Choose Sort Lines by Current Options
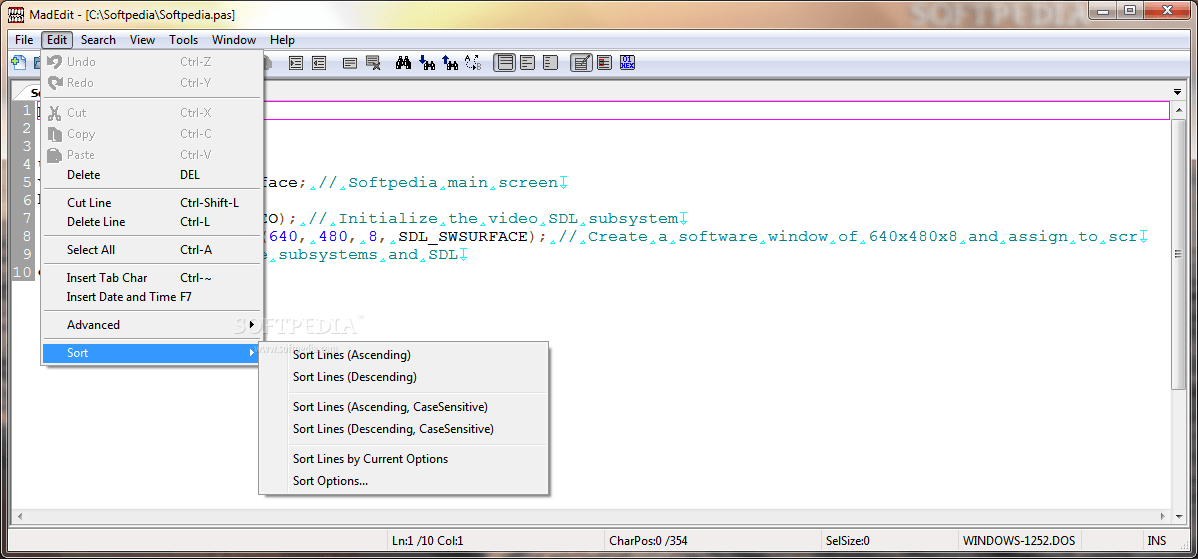Image resolution: width=1198 pixels, height=559 pixels. point(403,459)
